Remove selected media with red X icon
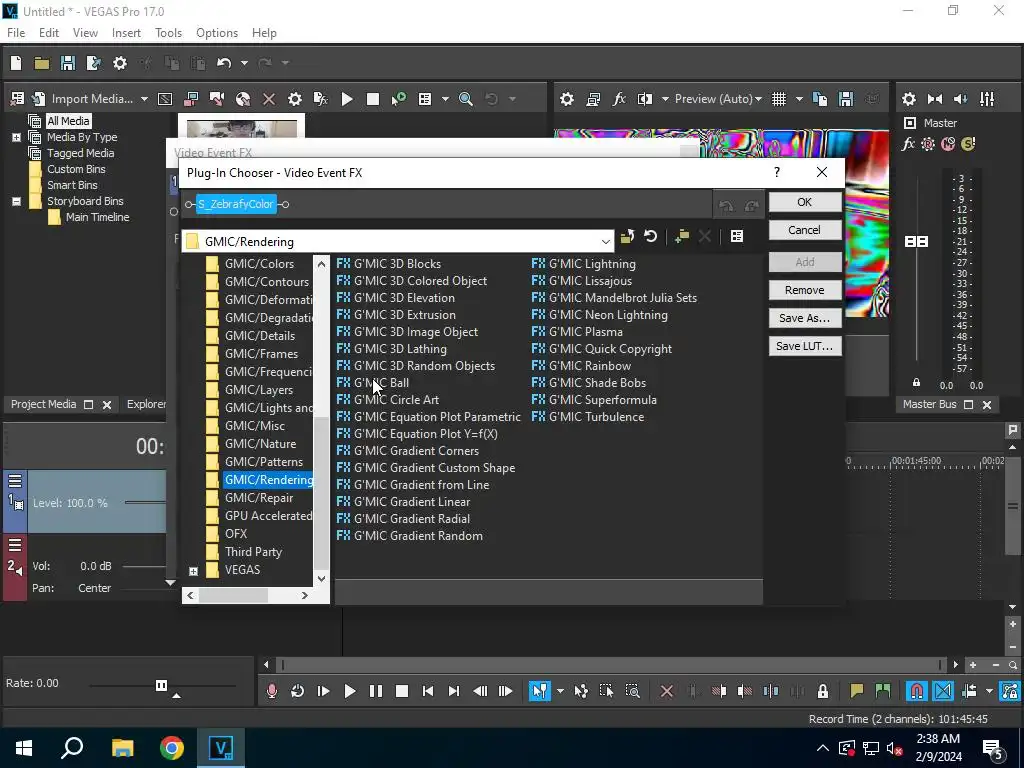The height and width of the screenshot is (768, 1024). (x=268, y=99)
